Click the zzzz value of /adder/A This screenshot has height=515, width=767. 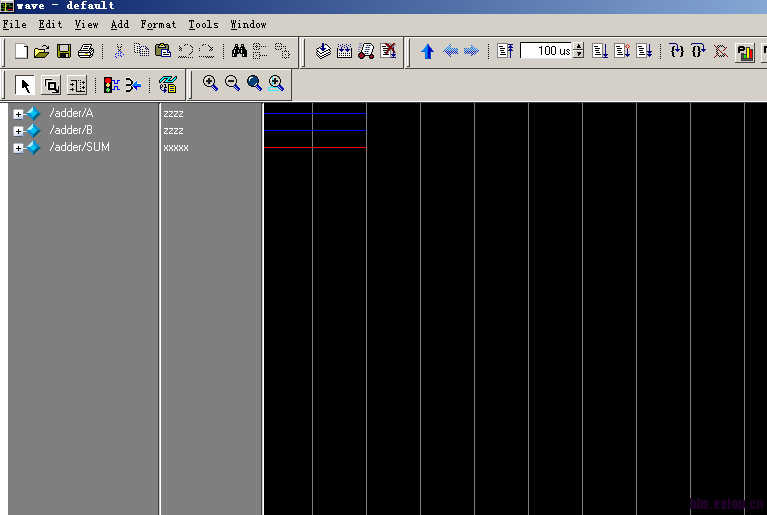pos(173,113)
